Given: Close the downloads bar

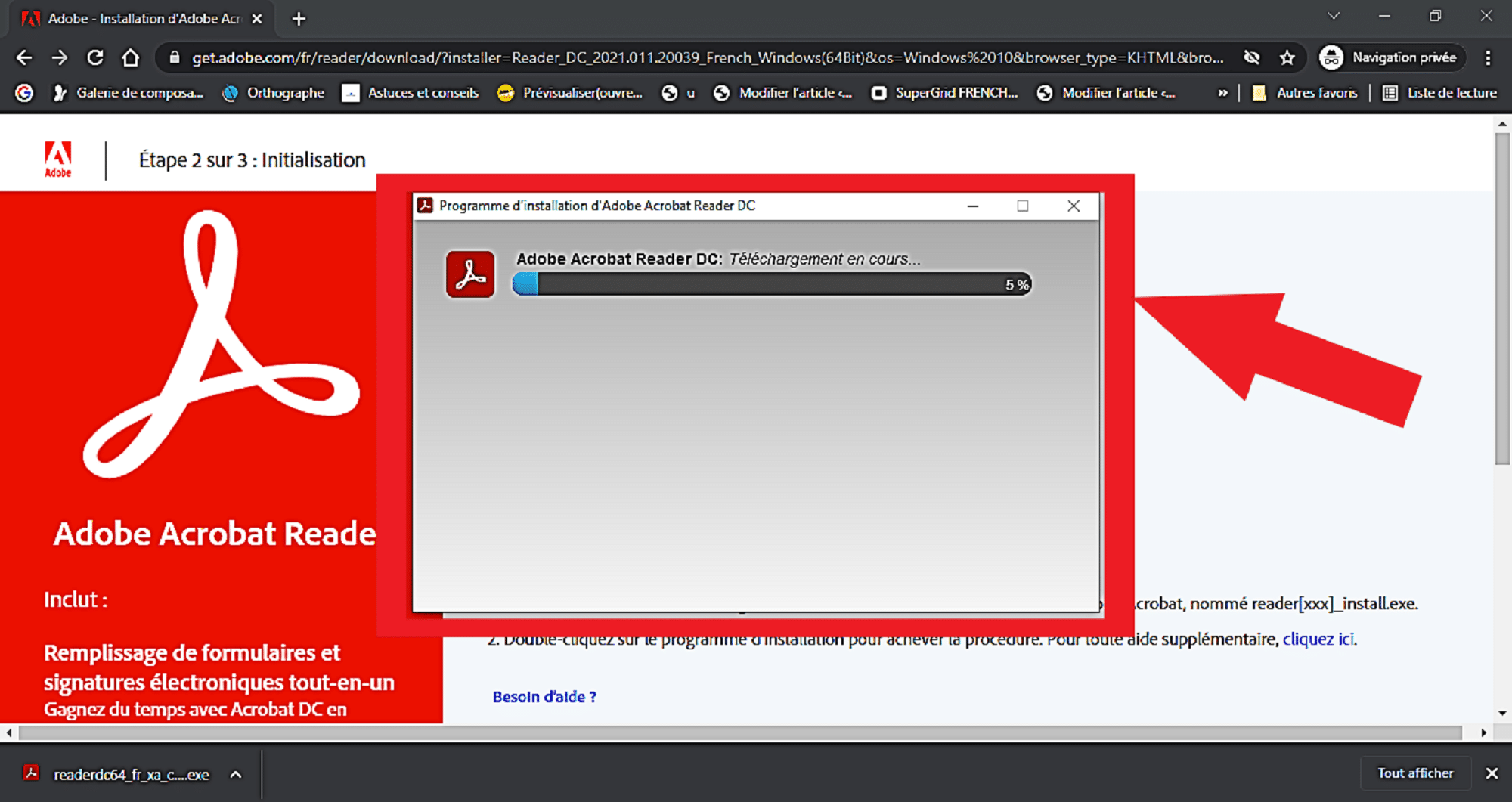Looking at the screenshot, I should tap(1492, 773).
